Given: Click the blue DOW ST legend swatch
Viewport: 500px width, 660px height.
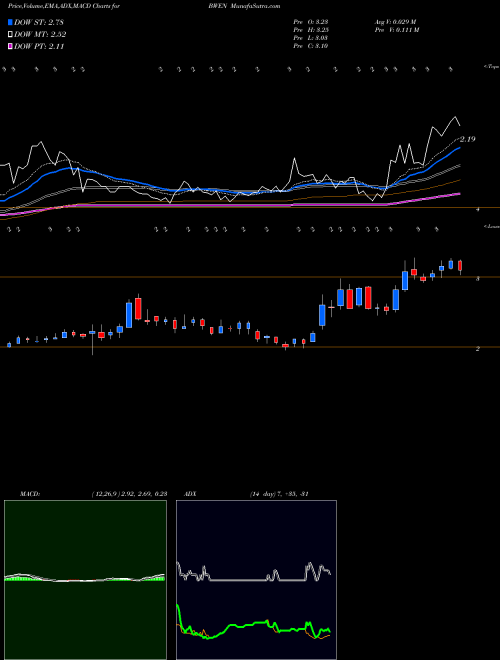Looking at the screenshot, I should click(x=11, y=22).
